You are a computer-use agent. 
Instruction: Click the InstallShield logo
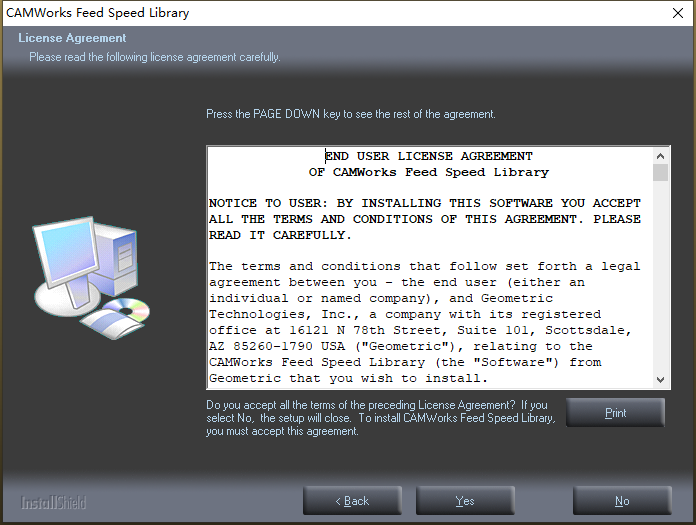coord(53,502)
